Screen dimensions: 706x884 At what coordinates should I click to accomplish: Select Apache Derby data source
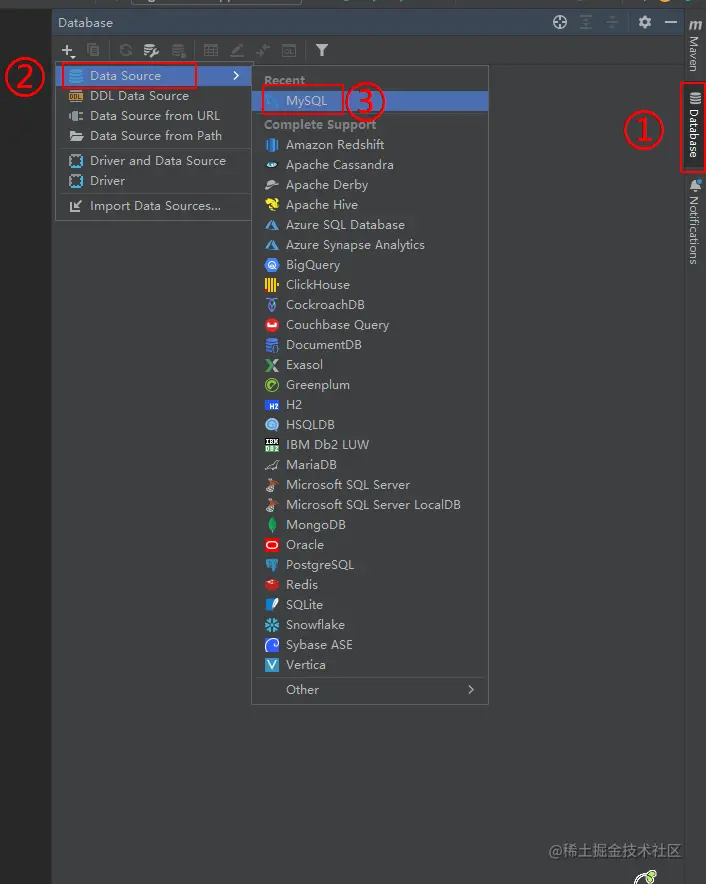click(370, 185)
